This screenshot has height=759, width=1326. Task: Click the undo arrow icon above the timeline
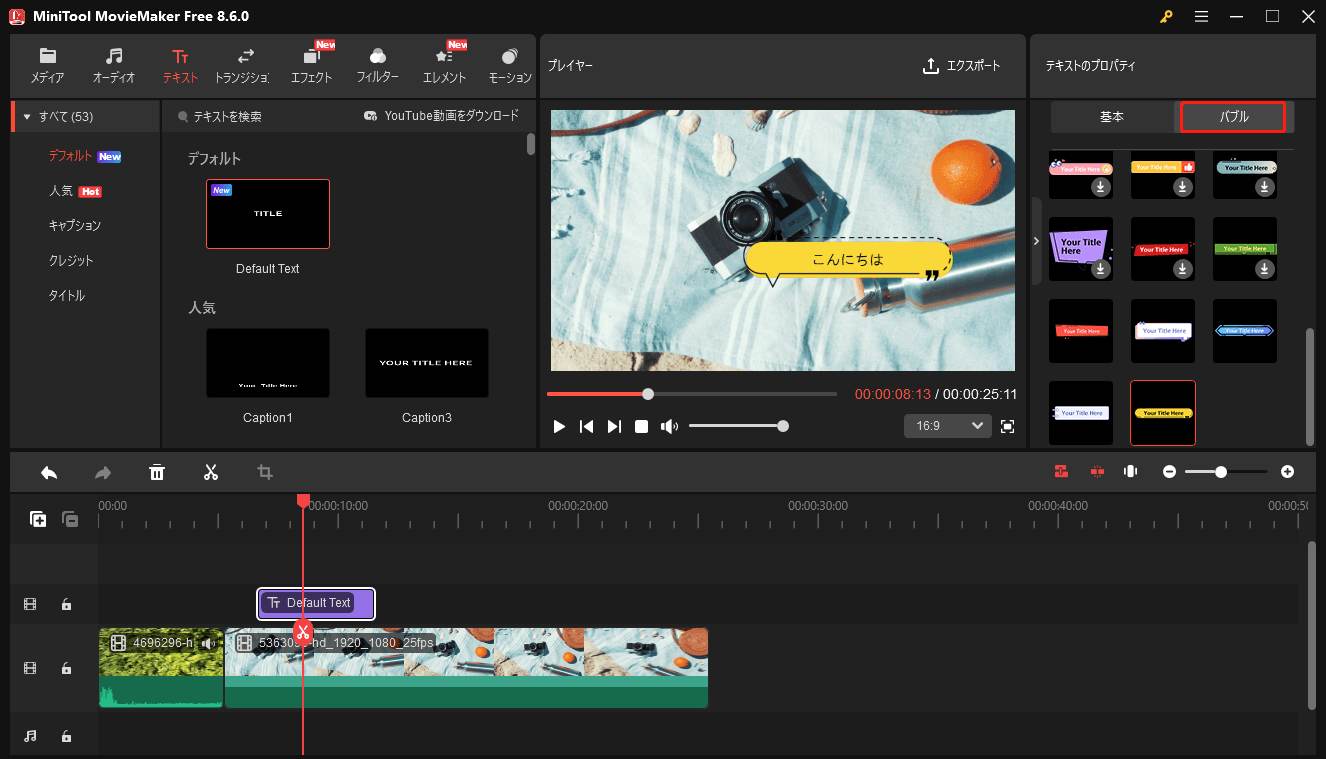[x=48, y=471]
